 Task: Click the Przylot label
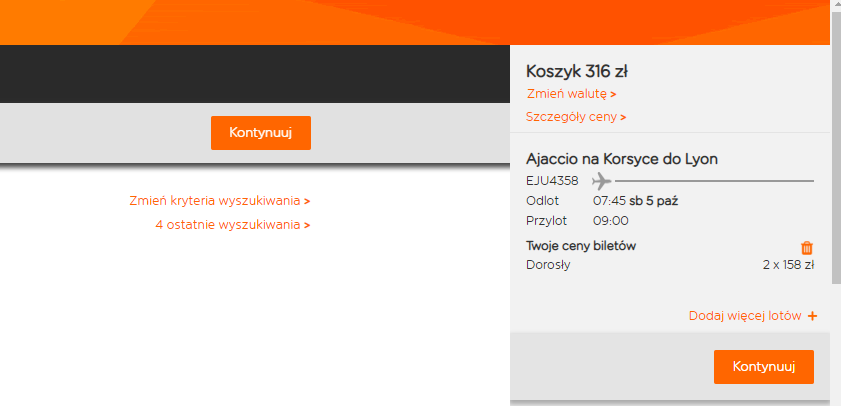546,221
